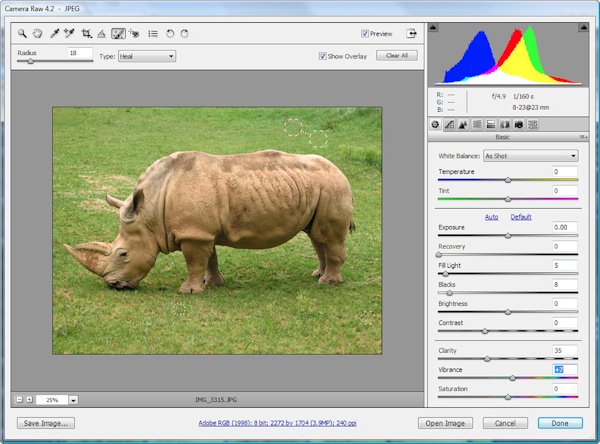The height and width of the screenshot is (444, 600).
Task: Click the Exposure slider handle
Action: click(508, 236)
